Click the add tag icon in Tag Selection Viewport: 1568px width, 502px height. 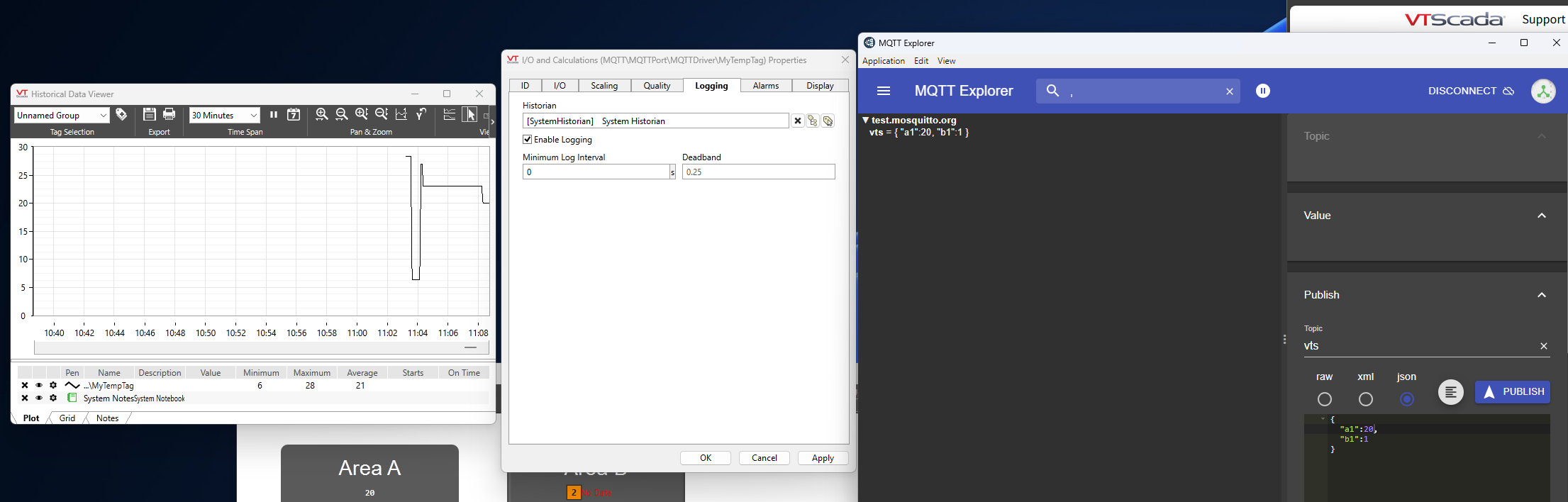coord(121,114)
